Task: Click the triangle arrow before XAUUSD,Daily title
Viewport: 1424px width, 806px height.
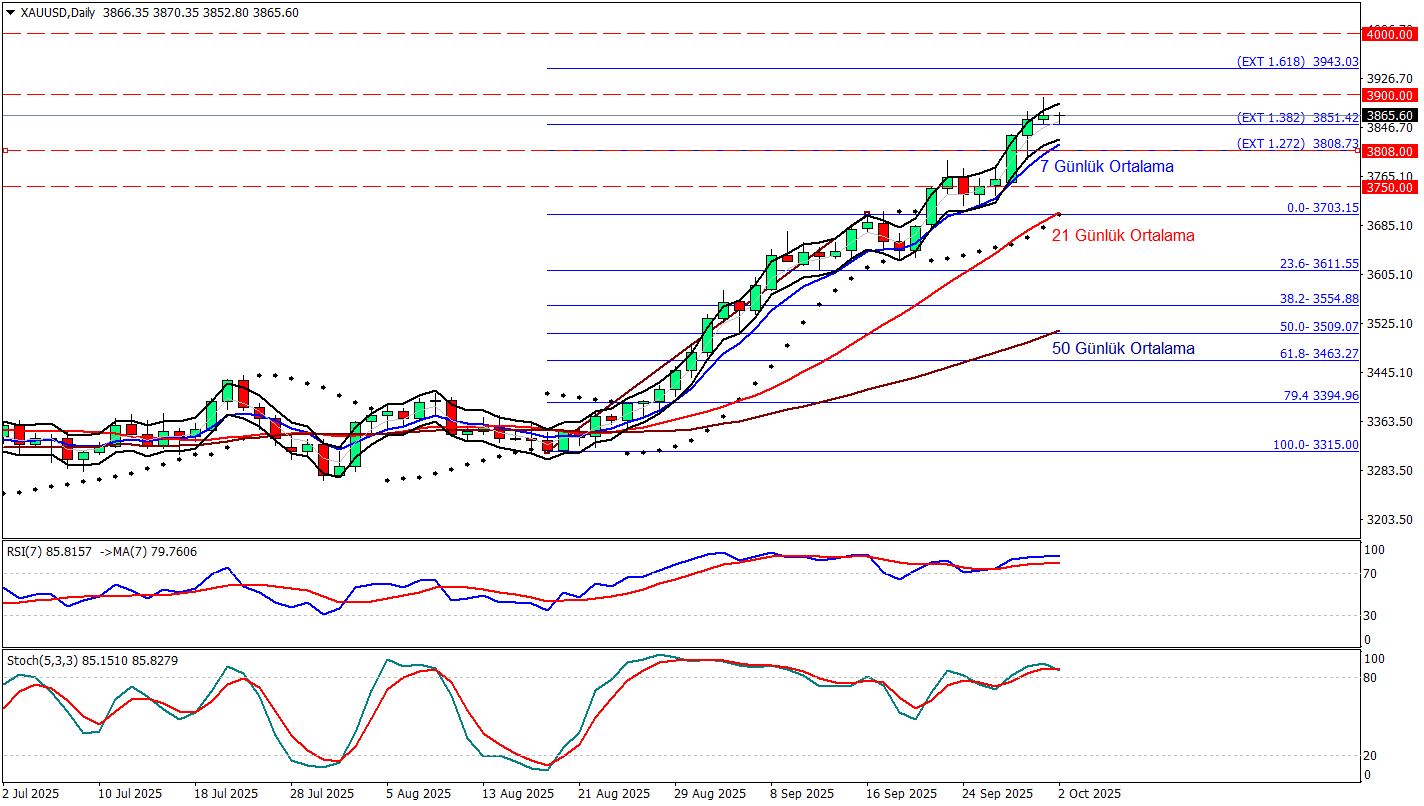Action: click(10, 13)
